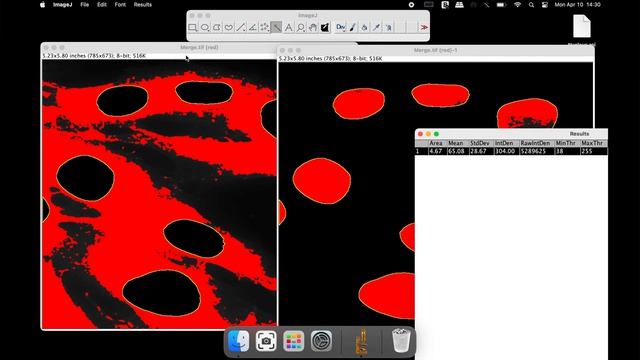Select the desktop file icon
Viewport: 640px width, 360px height.
[x=582, y=27]
